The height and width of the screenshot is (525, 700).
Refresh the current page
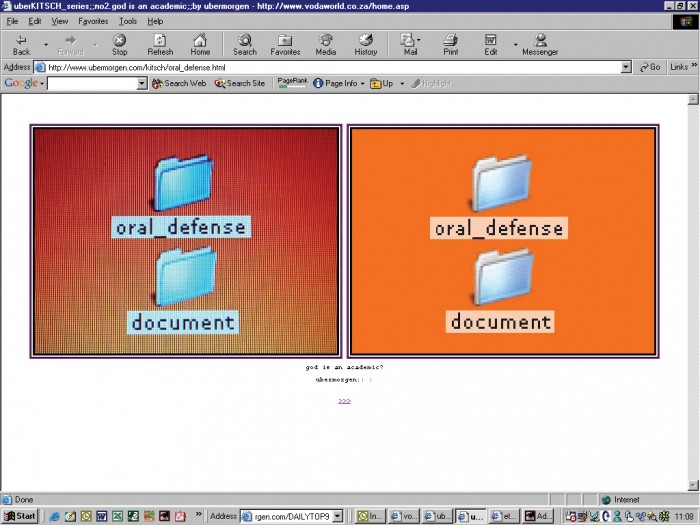tap(160, 45)
